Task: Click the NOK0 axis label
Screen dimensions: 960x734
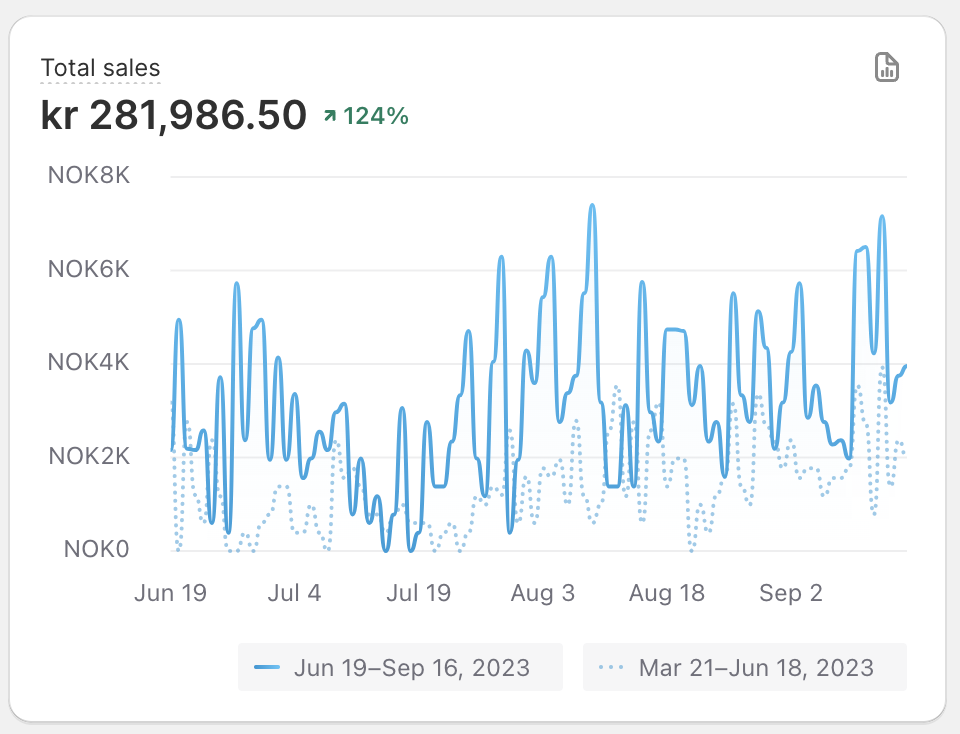Action: coord(96,549)
